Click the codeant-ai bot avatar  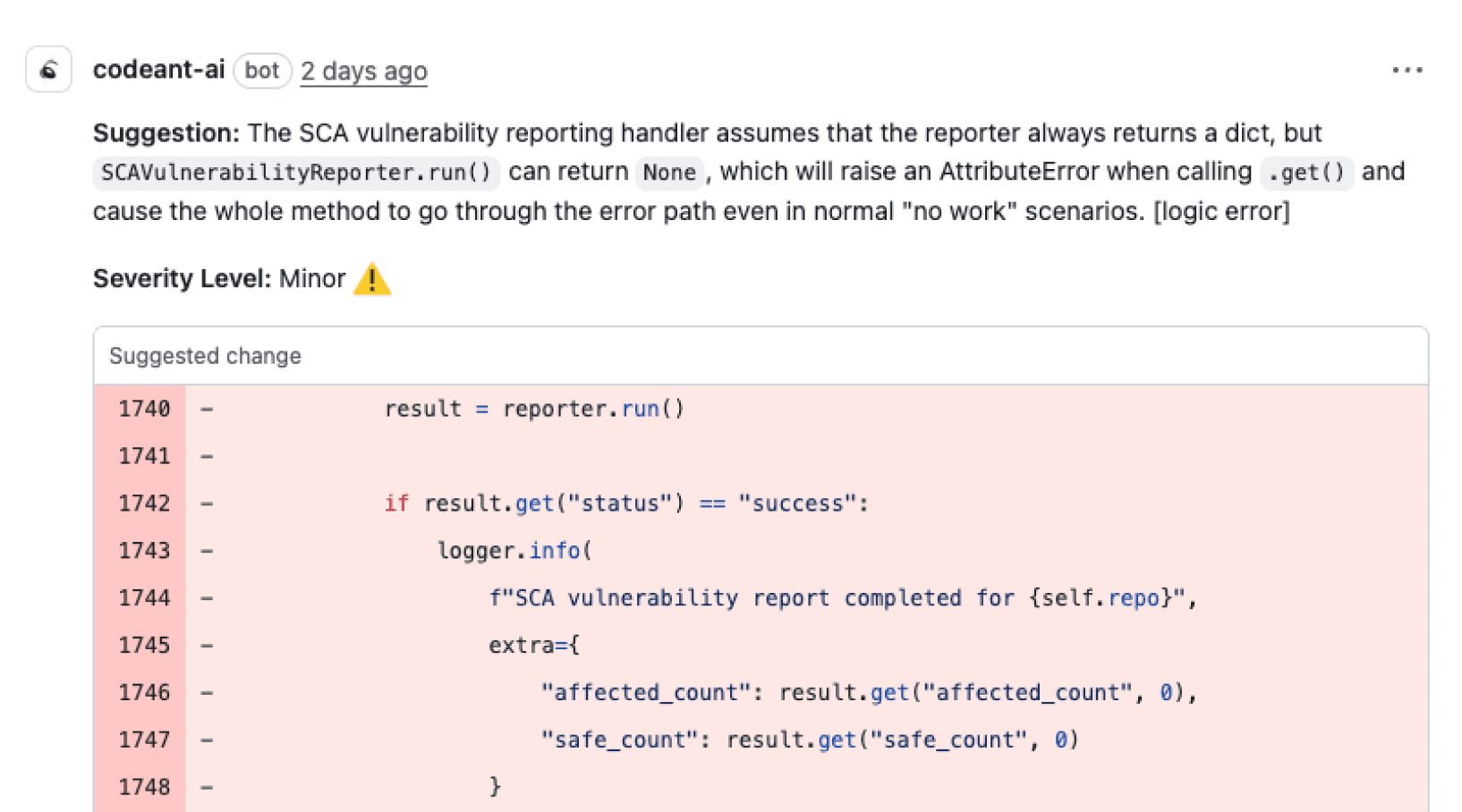point(48,70)
